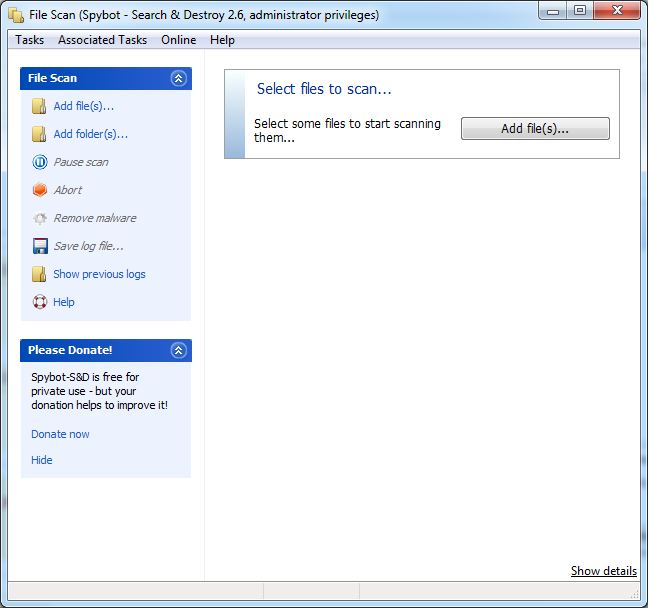The width and height of the screenshot is (648, 608).
Task: Click the Save log file floppy disk icon
Action: click(40, 246)
